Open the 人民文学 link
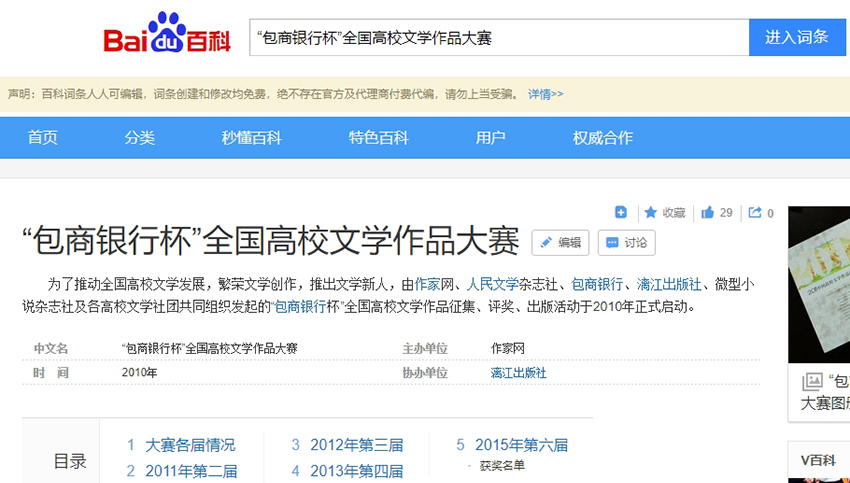 [493, 284]
